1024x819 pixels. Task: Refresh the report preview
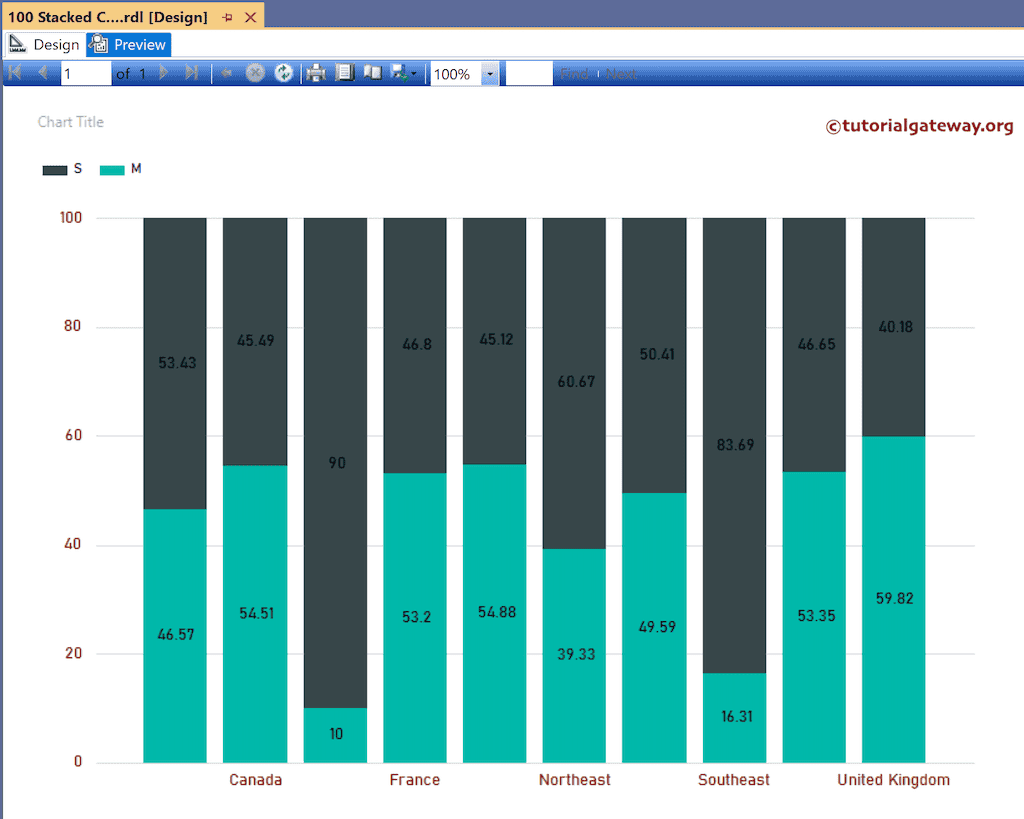pos(285,73)
